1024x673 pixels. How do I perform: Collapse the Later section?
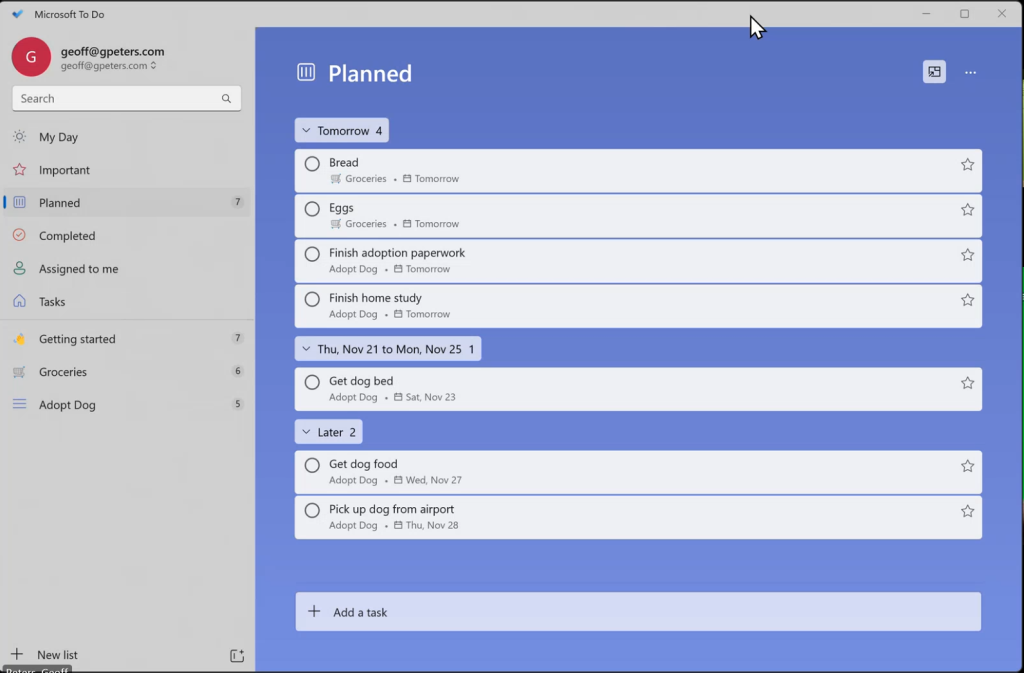pos(306,432)
